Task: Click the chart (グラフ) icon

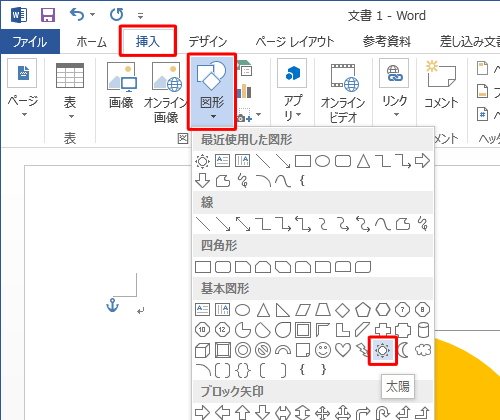Action: tap(245, 91)
